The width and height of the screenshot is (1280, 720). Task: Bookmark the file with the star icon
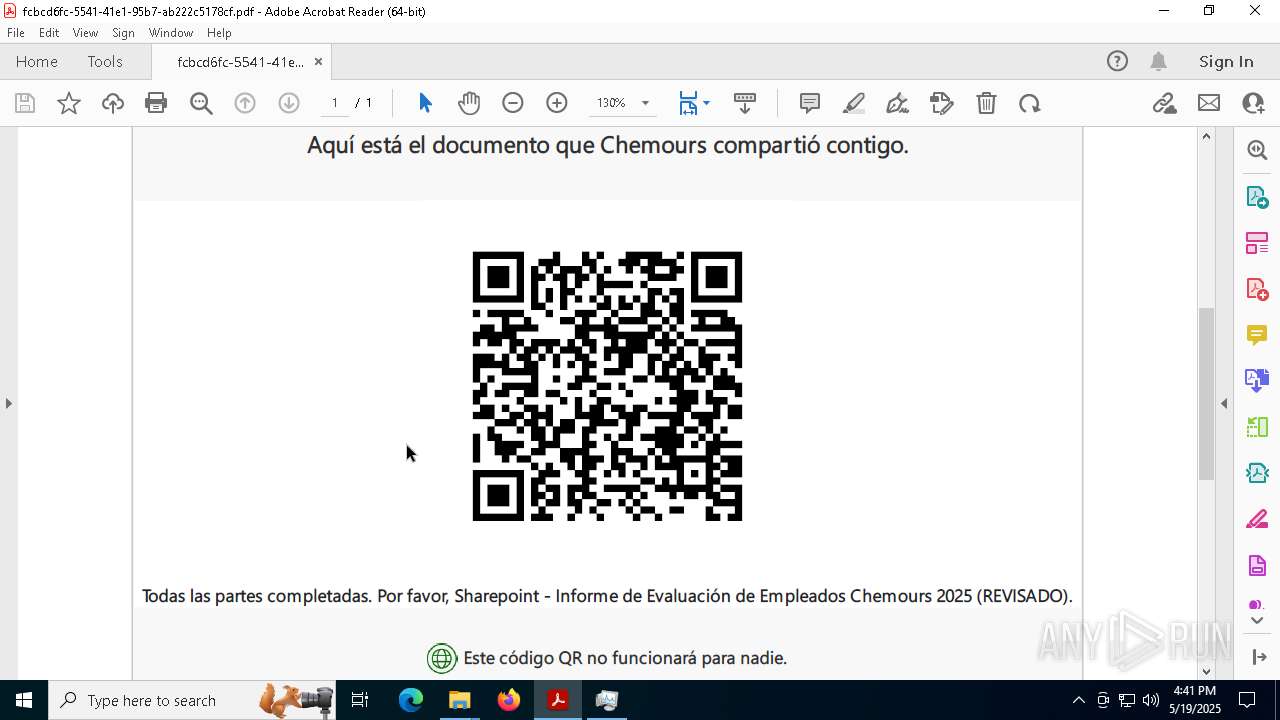point(69,103)
